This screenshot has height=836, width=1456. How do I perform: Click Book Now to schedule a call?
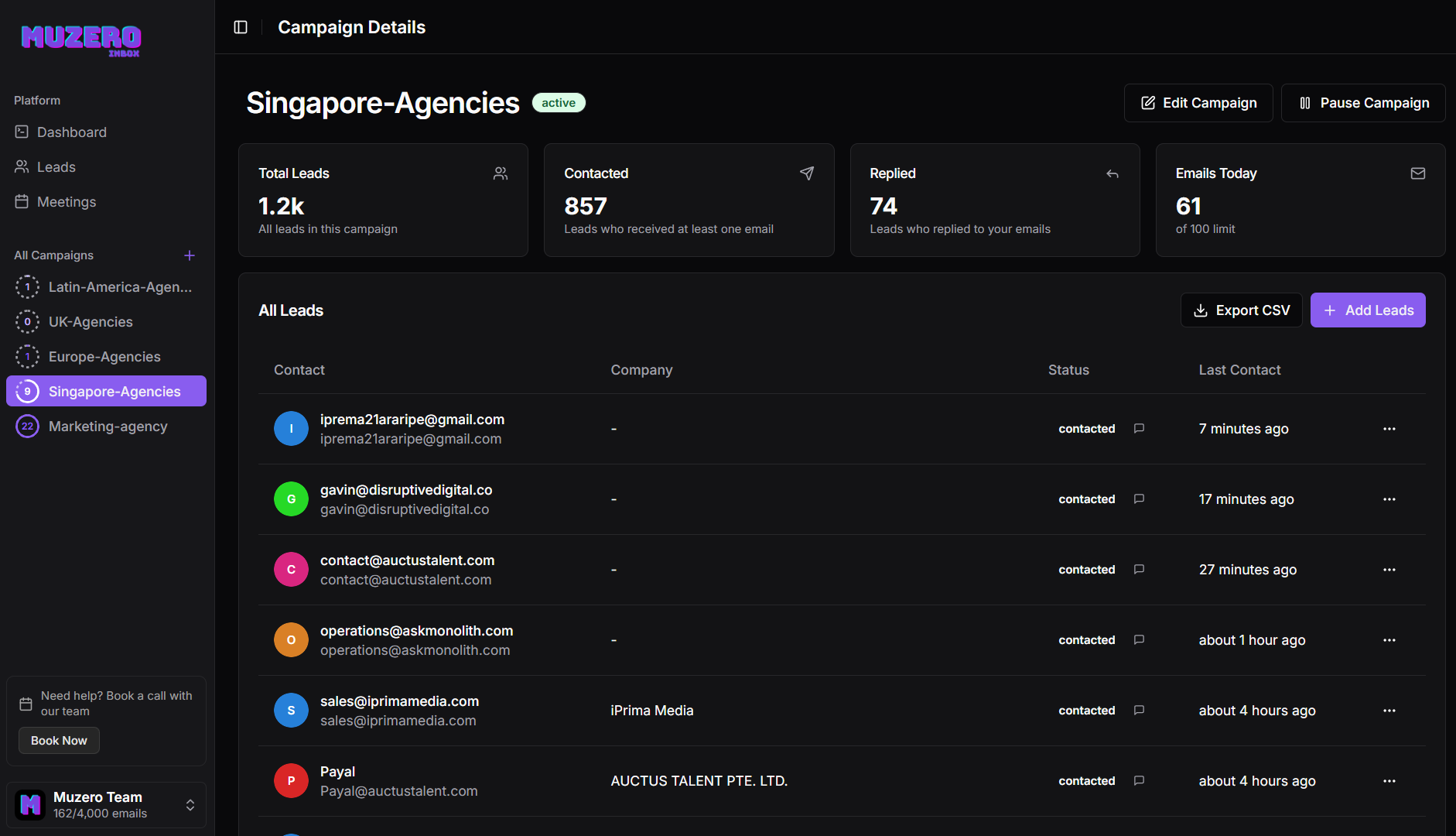coord(59,741)
